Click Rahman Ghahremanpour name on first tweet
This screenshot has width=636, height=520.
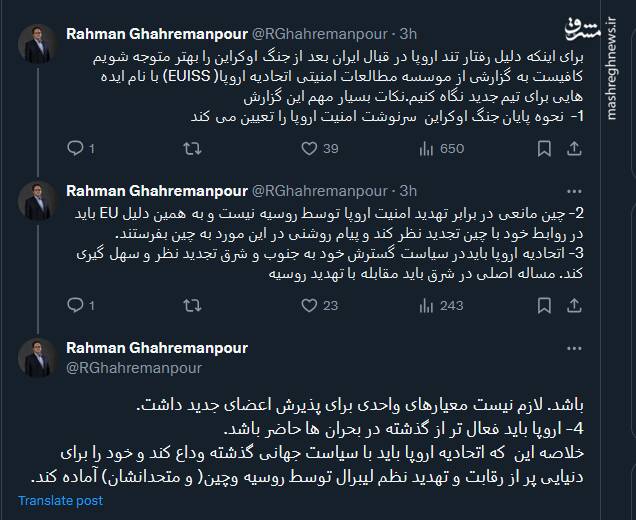click(156, 35)
